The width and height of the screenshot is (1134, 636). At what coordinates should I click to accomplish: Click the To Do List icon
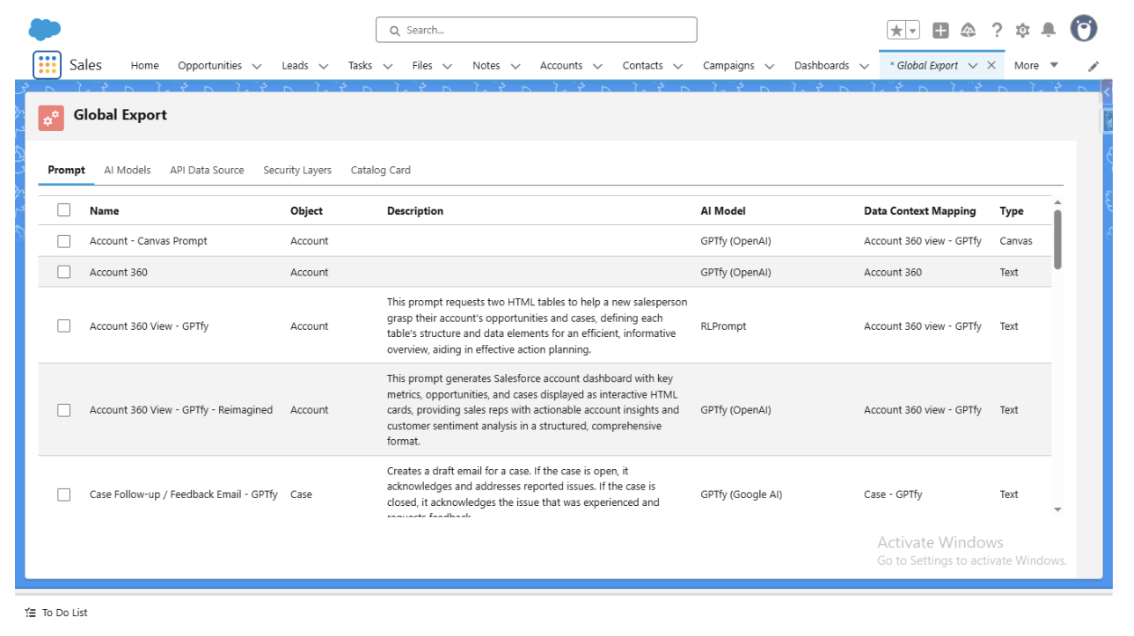tap(30, 613)
